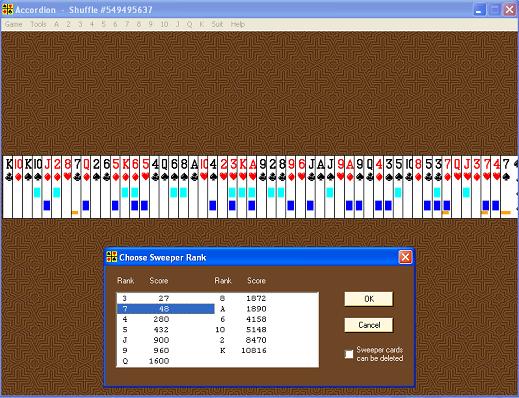Click the J menu item
Image resolution: width=519 pixels, height=398 pixels.
(177, 24)
